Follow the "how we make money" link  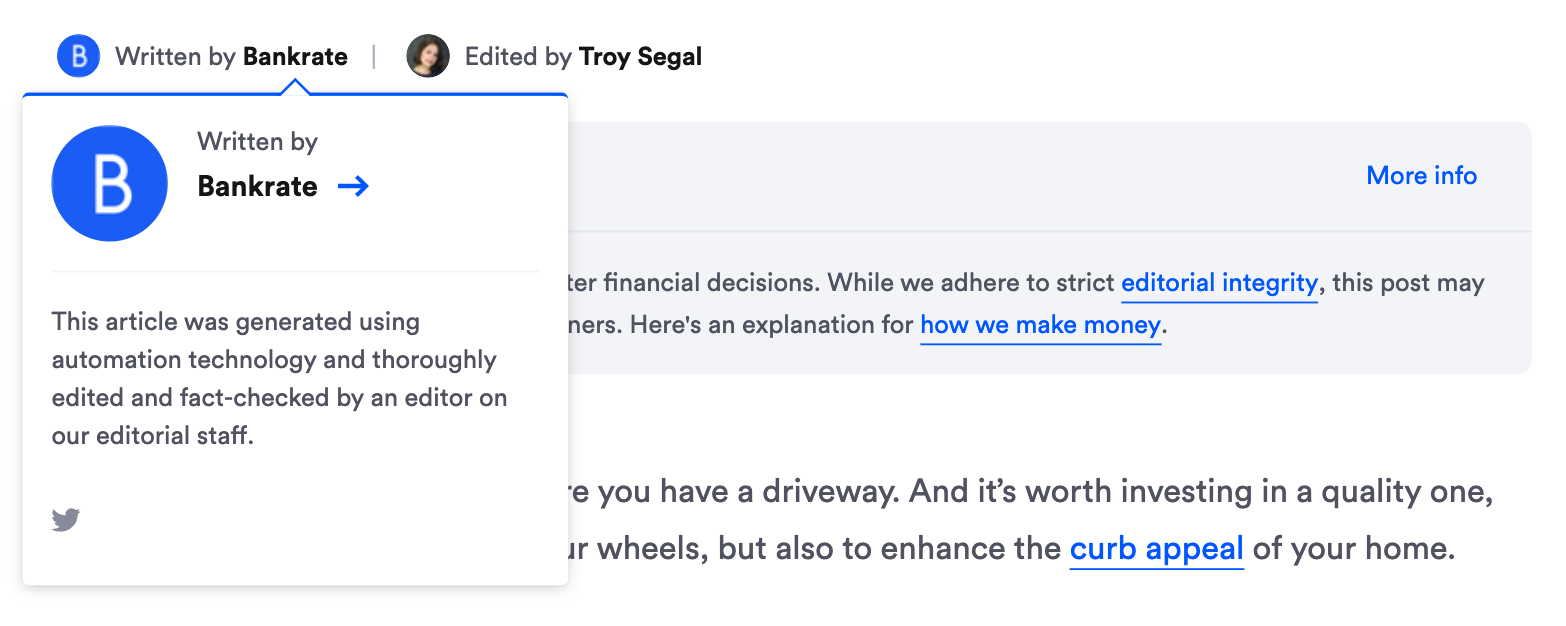click(x=1040, y=325)
